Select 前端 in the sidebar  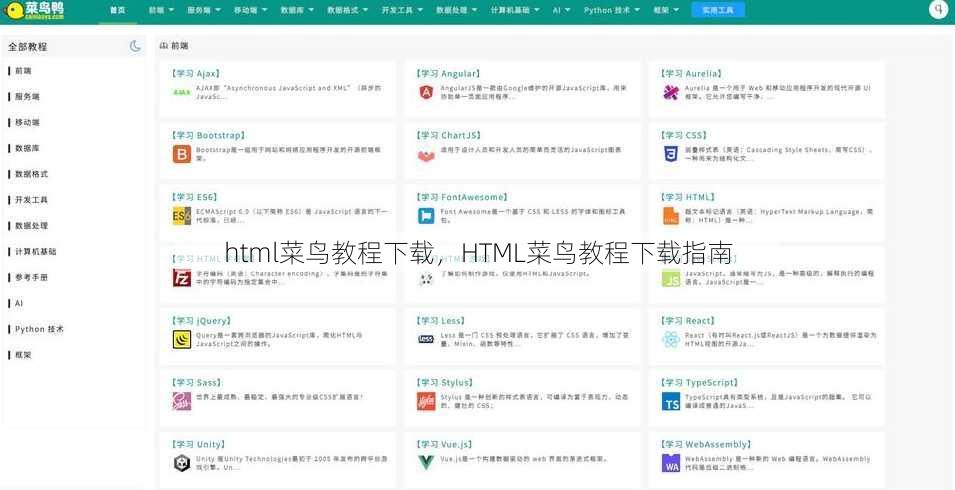[23, 71]
